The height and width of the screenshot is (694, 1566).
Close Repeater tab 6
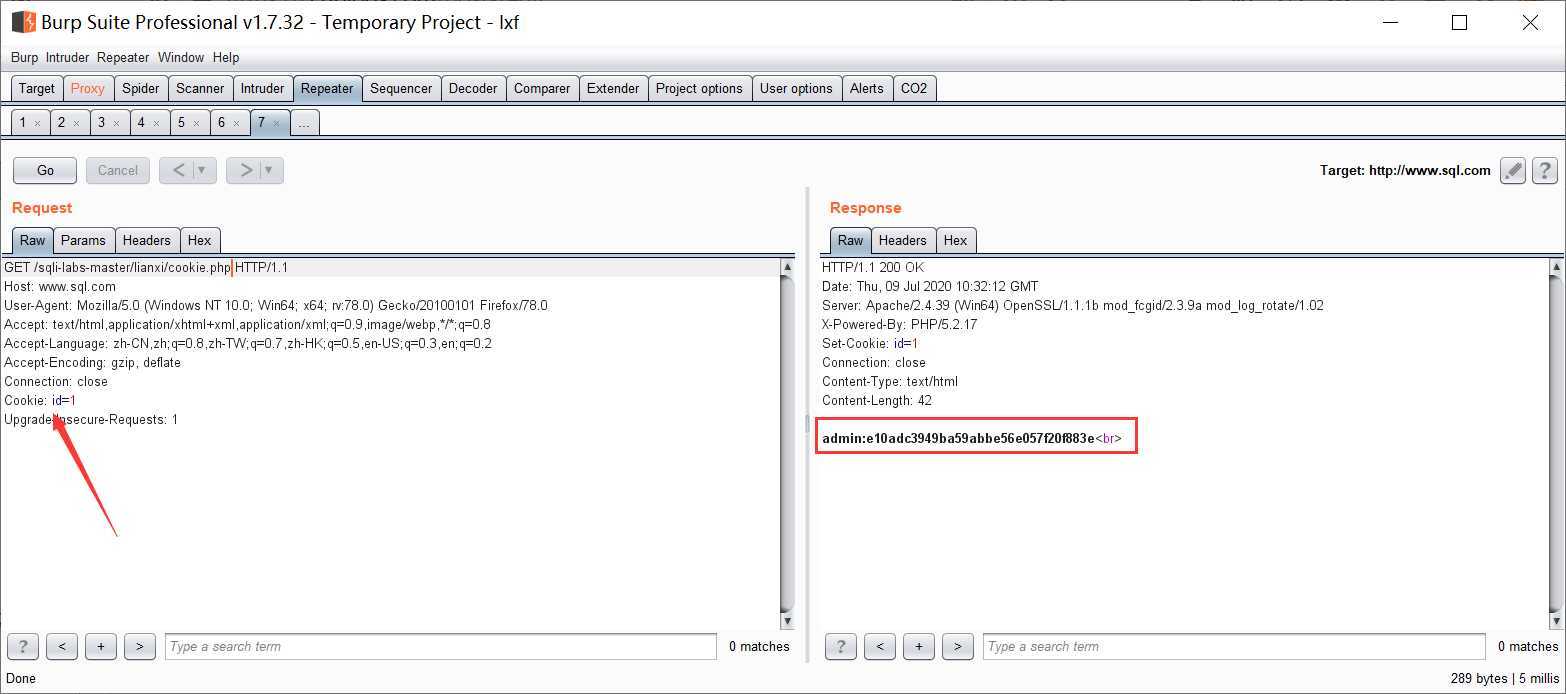[x=236, y=123]
